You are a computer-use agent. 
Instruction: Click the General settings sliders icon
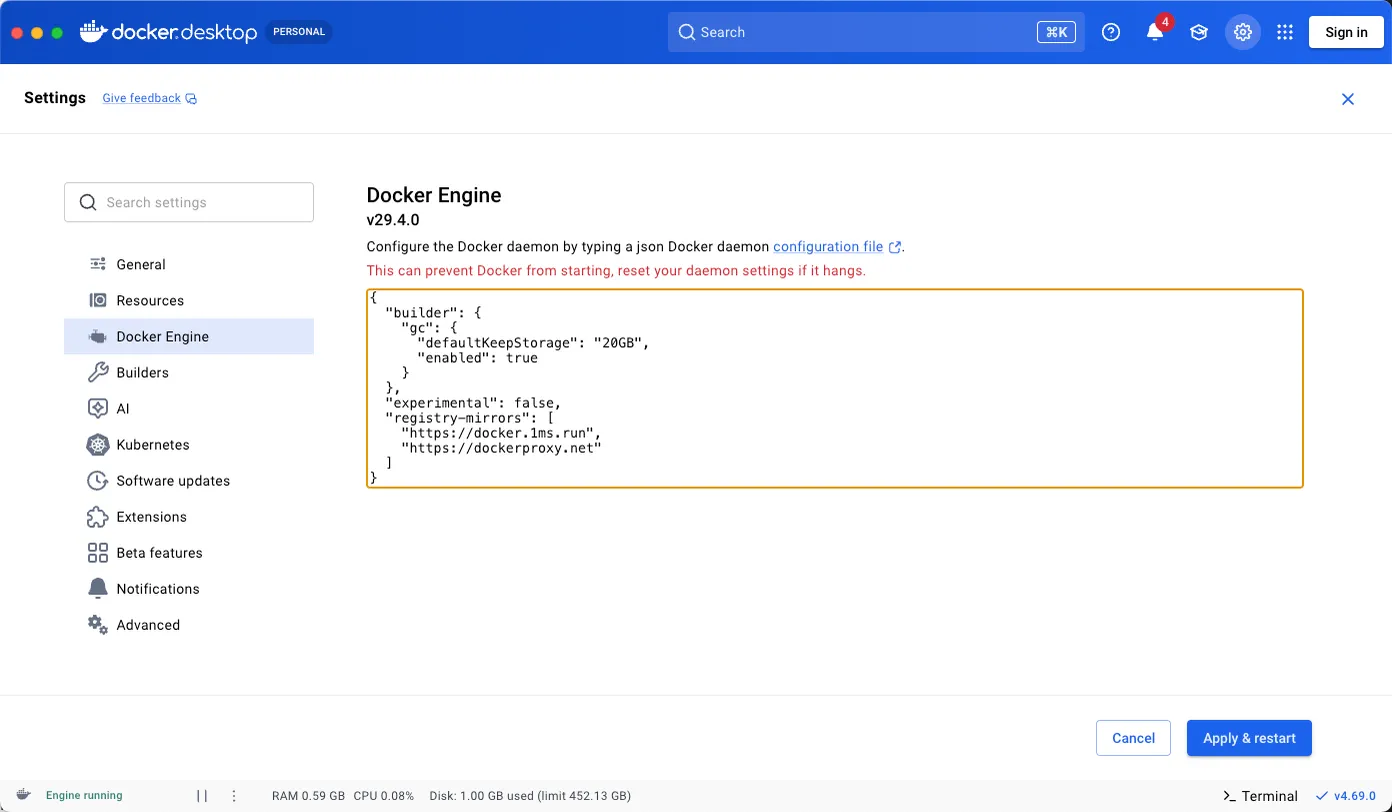pyautogui.click(x=98, y=264)
